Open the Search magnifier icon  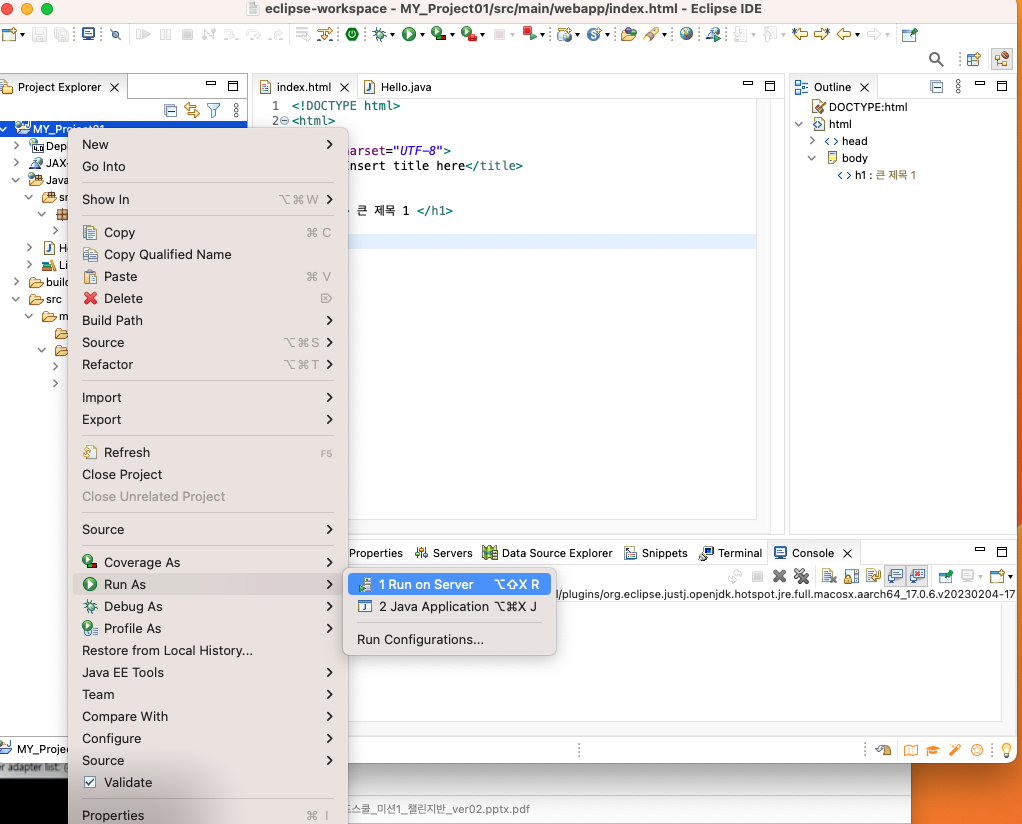(936, 59)
